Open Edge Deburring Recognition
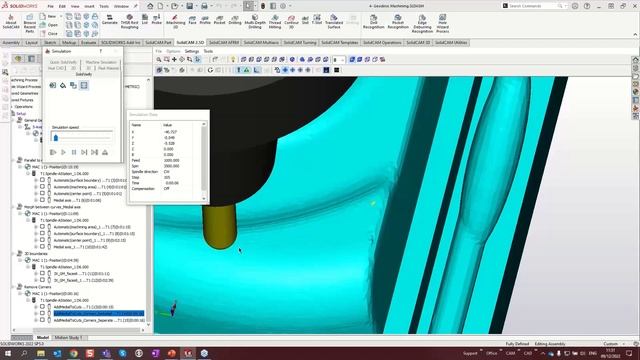 [x=422, y=23]
